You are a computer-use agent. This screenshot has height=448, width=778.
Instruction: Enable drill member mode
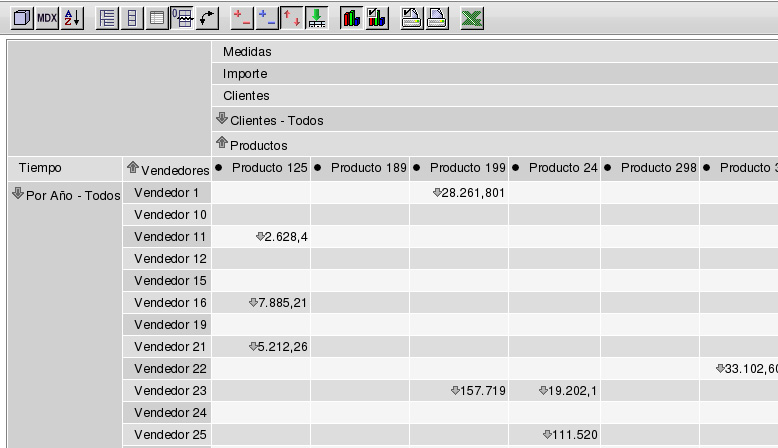242,18
